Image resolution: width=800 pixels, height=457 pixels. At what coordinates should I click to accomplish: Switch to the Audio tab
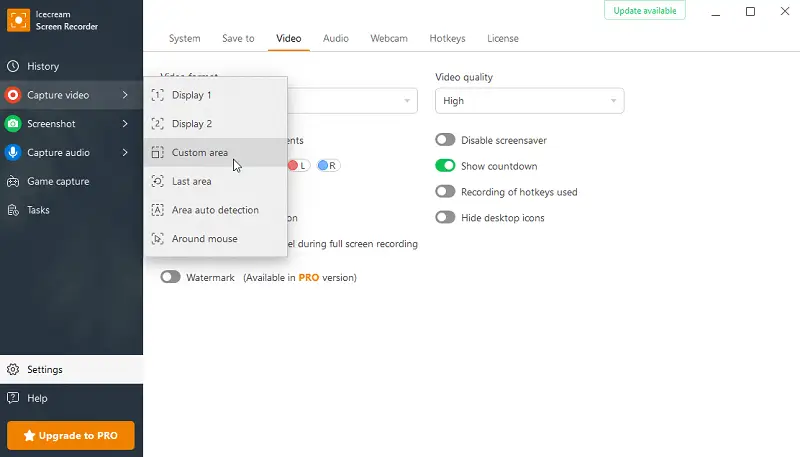click(x=336, y=38)
